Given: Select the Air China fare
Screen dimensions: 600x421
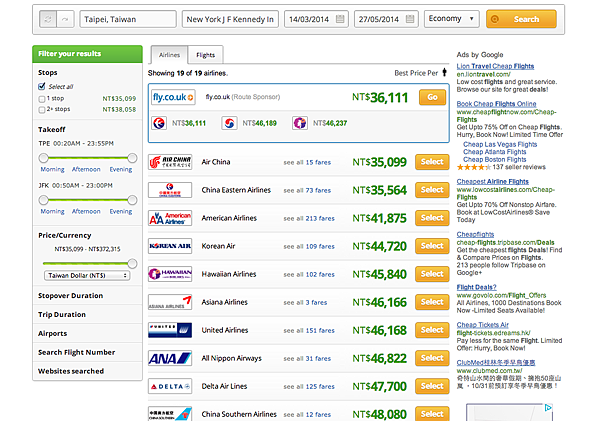Looking at the screenshot, I should pos(432,162).
